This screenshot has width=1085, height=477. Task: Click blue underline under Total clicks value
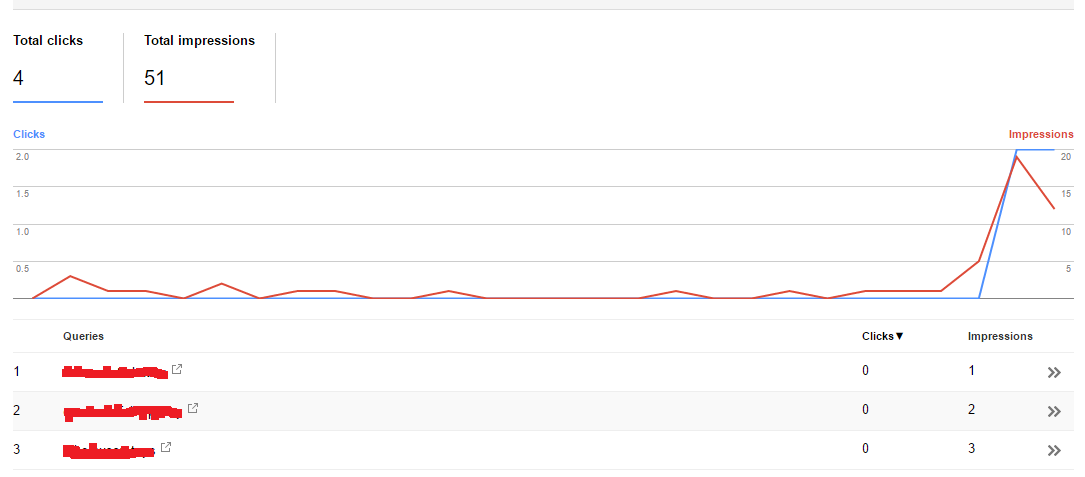(x=58, y=102)
